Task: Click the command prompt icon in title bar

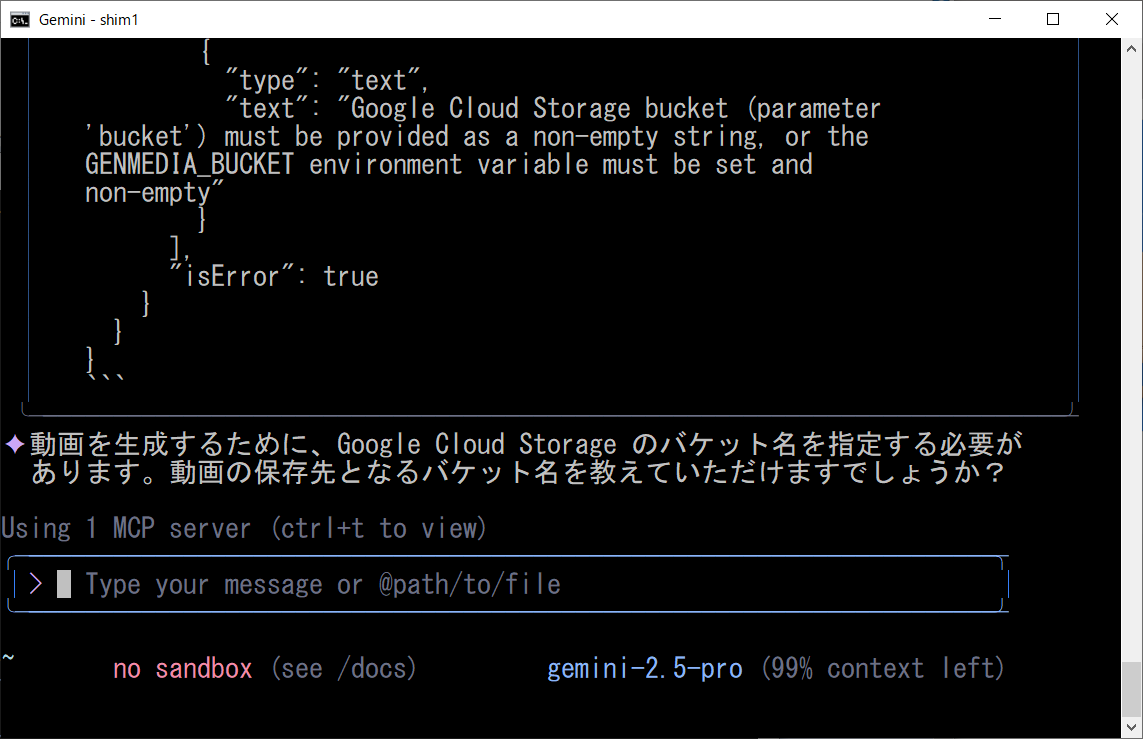Action: pyautogui.click(x=20, y=19)
